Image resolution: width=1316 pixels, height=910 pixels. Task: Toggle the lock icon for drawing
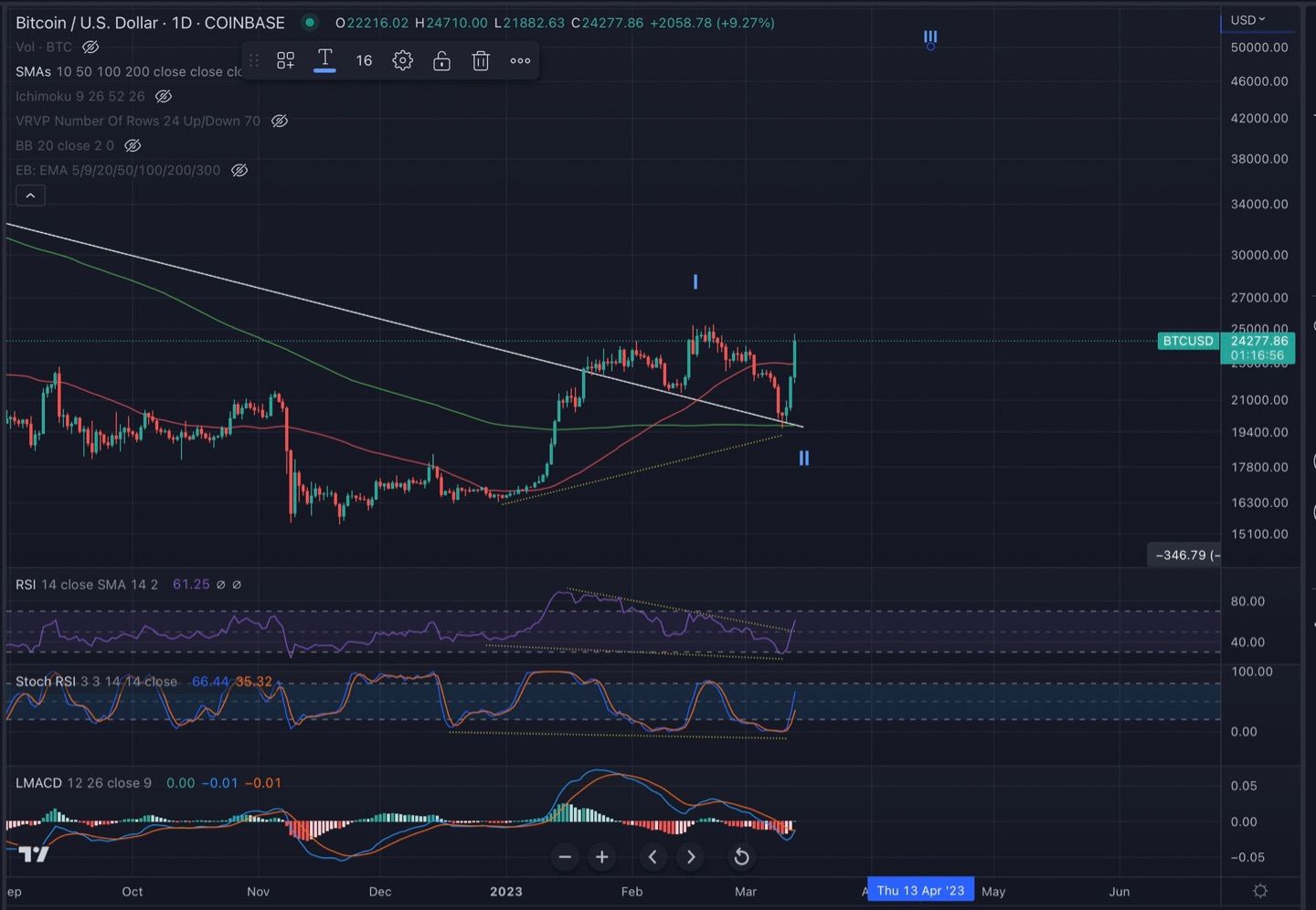click(441, 60)
